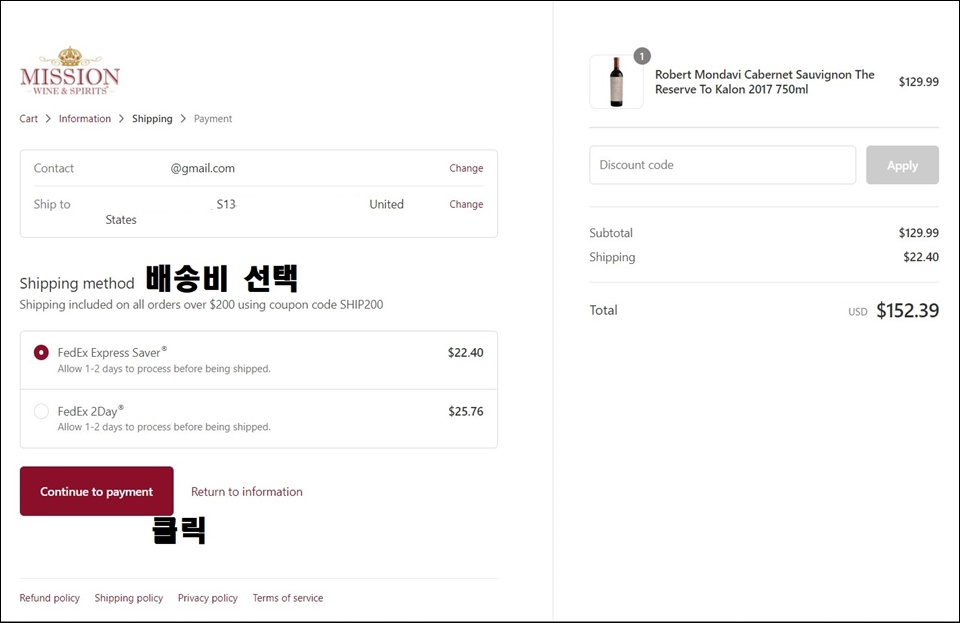This screenshot has width=960, height=623.
Task: Focus the Discount code input field
Action: [x=722, y=165]
